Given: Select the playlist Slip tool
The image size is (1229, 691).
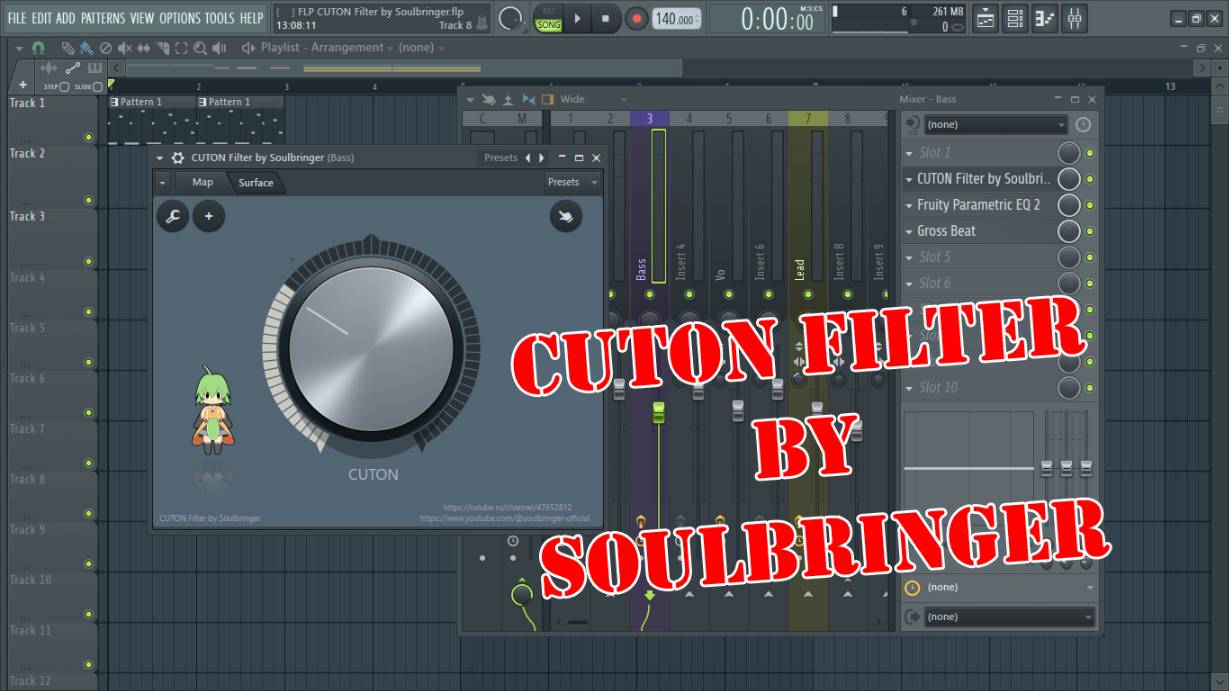Looking at the screenshot, I should [143, 48].
